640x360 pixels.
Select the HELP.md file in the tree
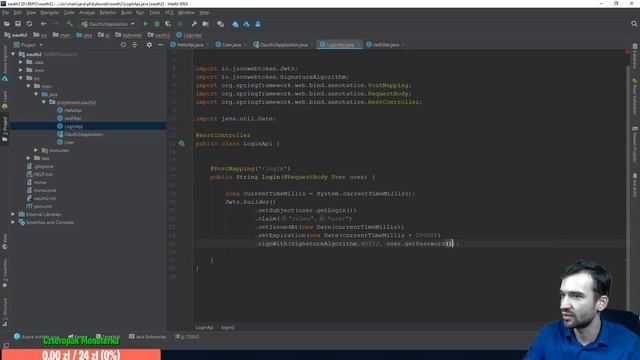pyautogui.click(x=43, y=174)
